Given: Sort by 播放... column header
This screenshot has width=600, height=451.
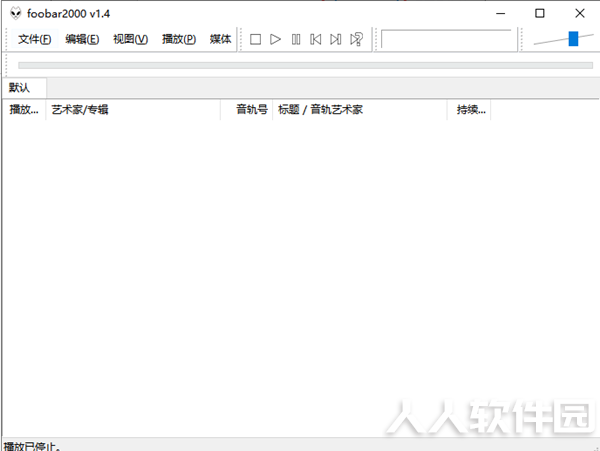Looking at the screenshot, I should pyautogui.click(x=24, y=110).
